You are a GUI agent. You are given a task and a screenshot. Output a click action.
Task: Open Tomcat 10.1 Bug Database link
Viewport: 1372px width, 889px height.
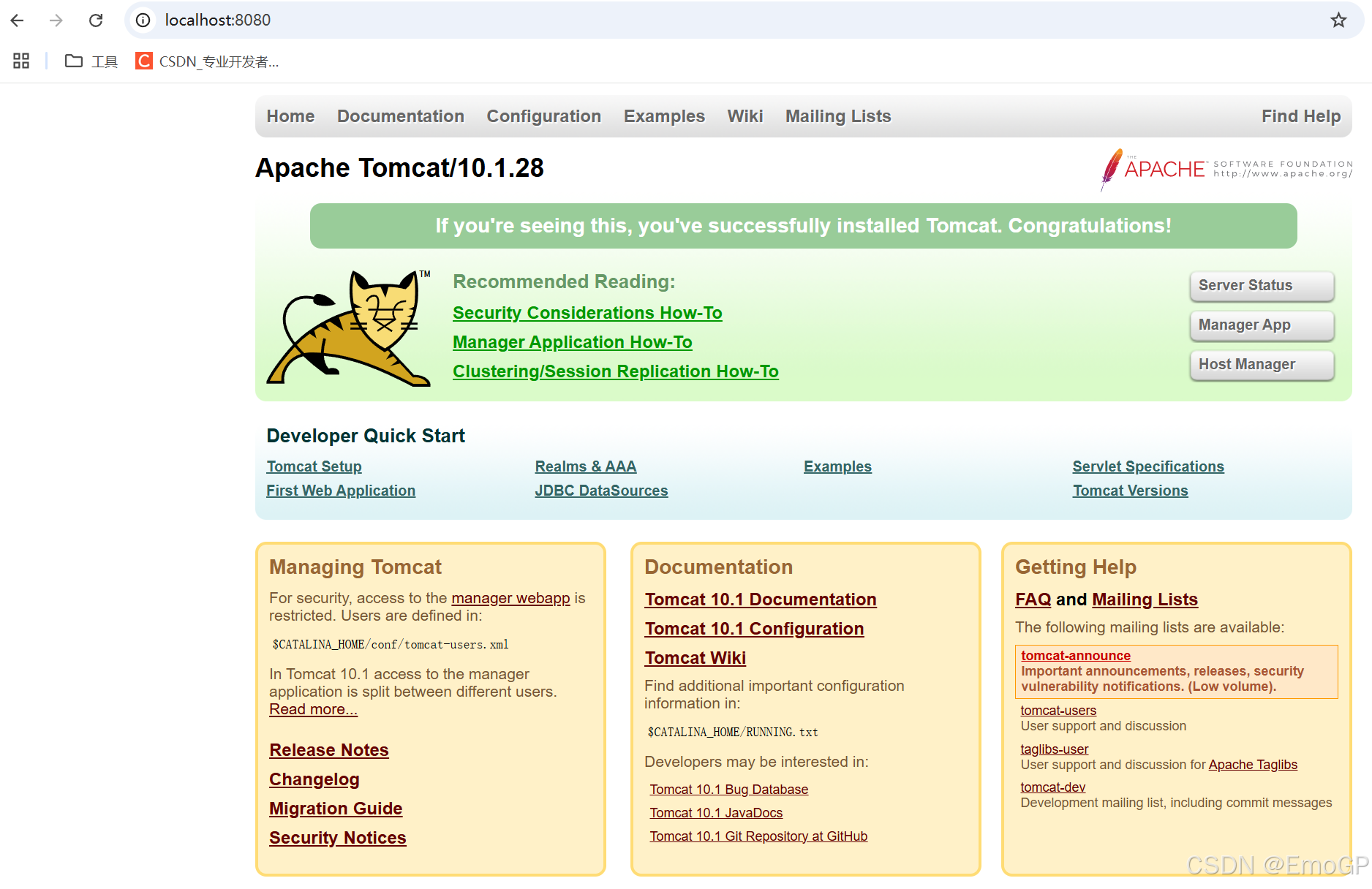(x=729, y=790)
